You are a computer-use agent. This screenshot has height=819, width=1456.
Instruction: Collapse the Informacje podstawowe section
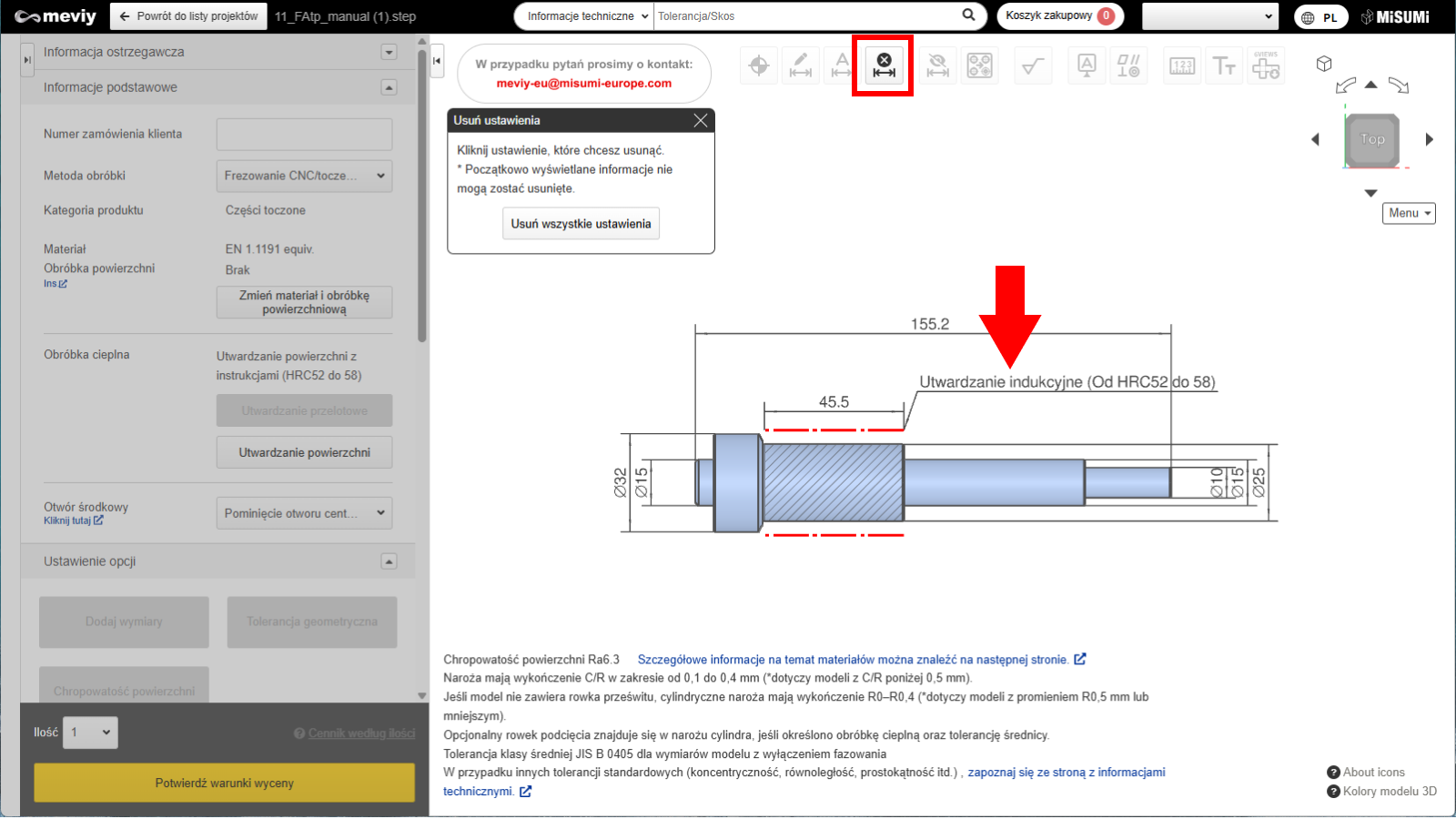[389, 87]
